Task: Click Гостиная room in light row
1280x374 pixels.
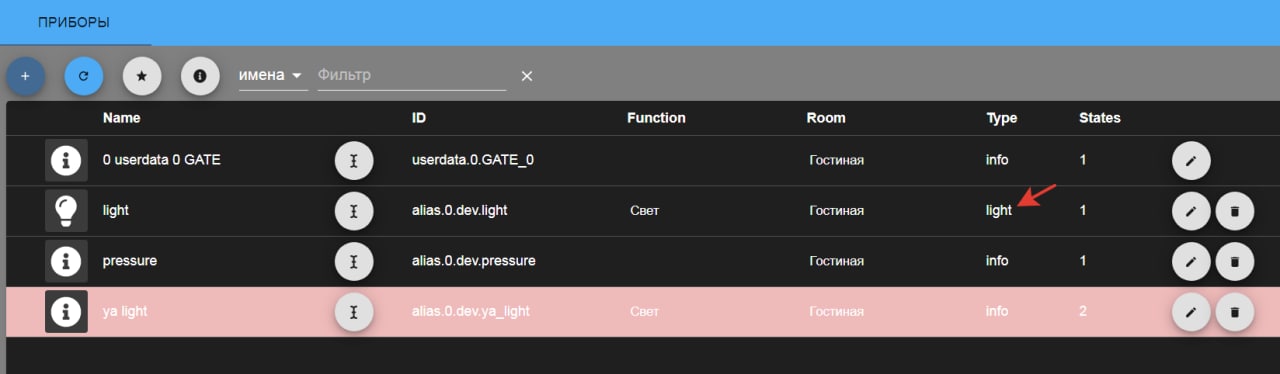Action: point(836,211)
